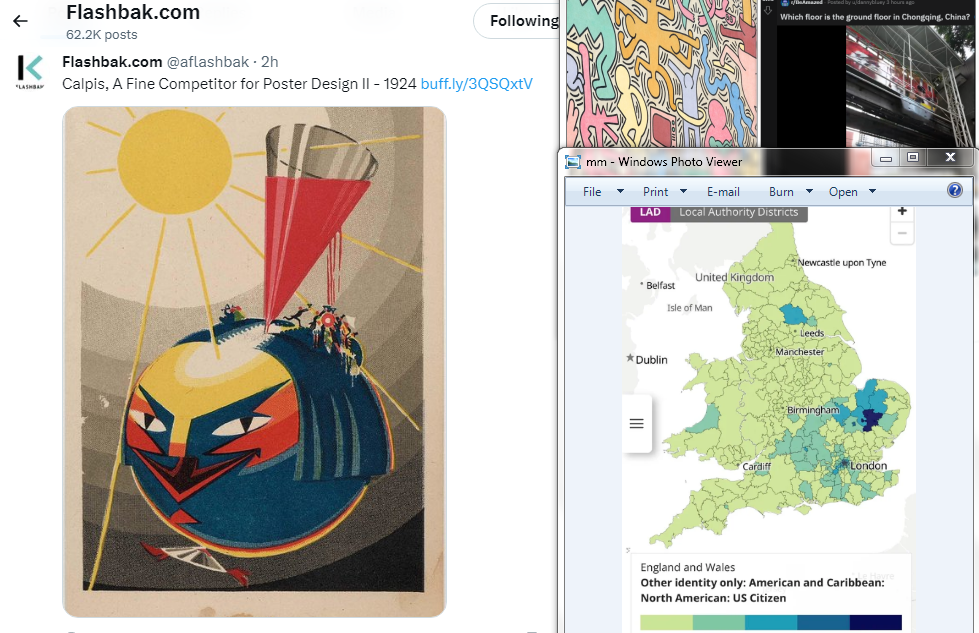Open the colorful Keith Haring mural image
Viewport: 979px width, 633px height.
tap(662, 74)
